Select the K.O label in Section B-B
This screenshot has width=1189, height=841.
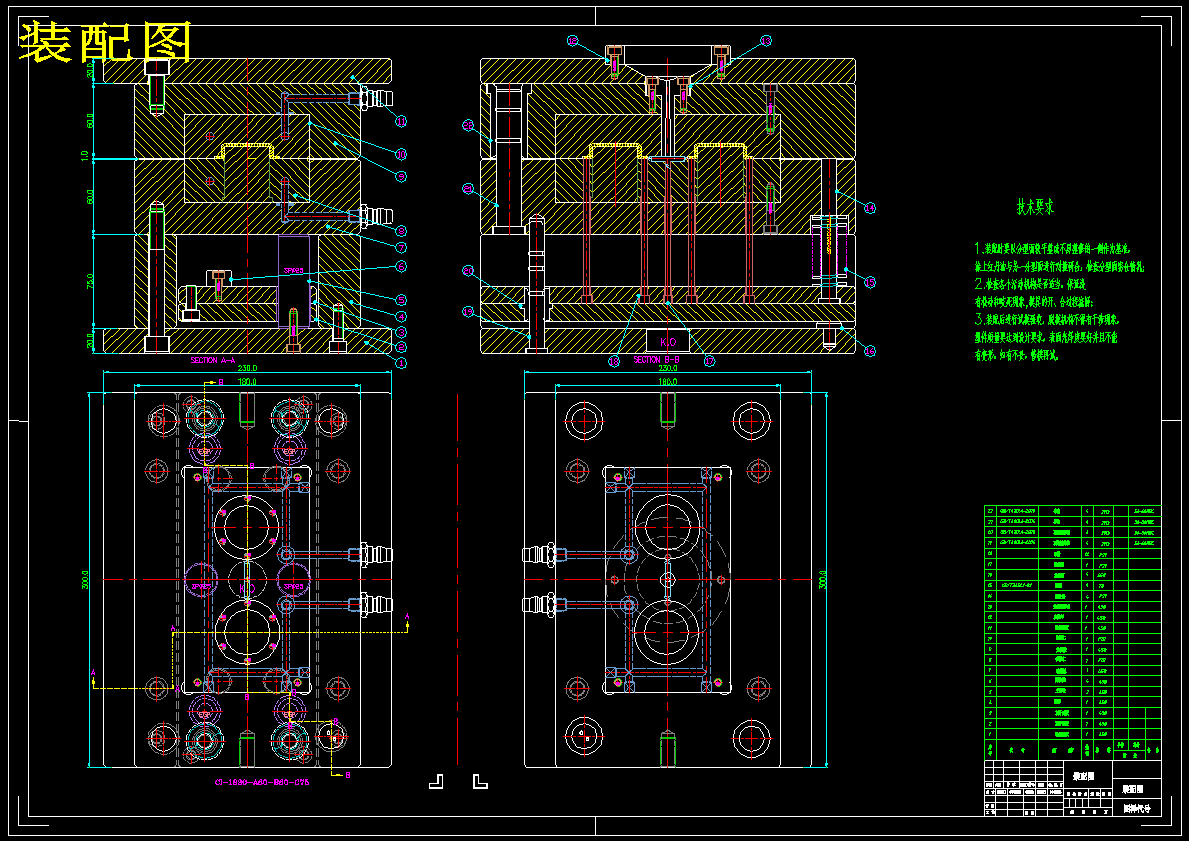pyautogui.click(x=666, y=342)
